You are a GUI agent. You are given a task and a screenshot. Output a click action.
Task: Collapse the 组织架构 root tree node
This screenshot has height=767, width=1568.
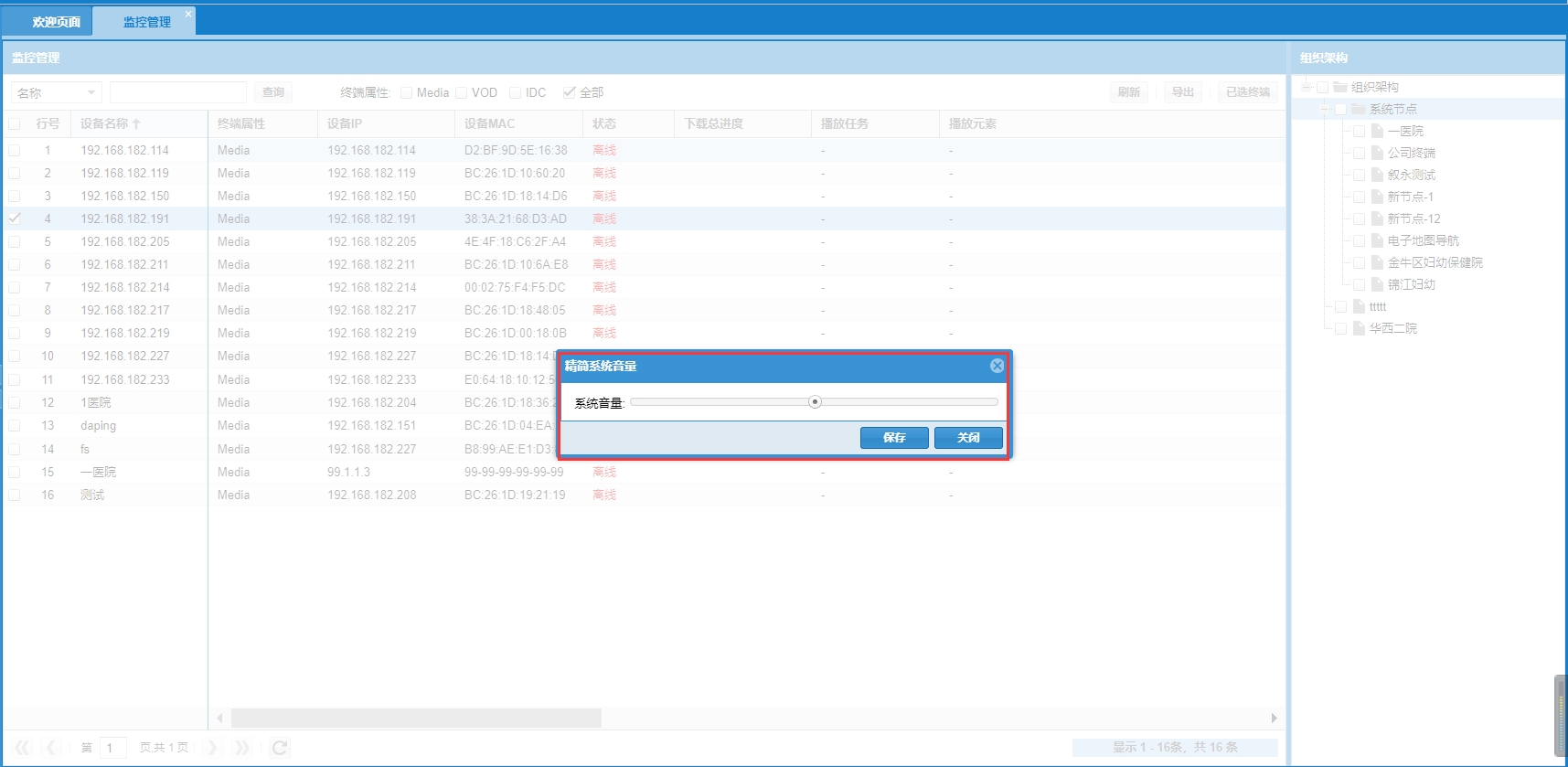[1307, 87]
